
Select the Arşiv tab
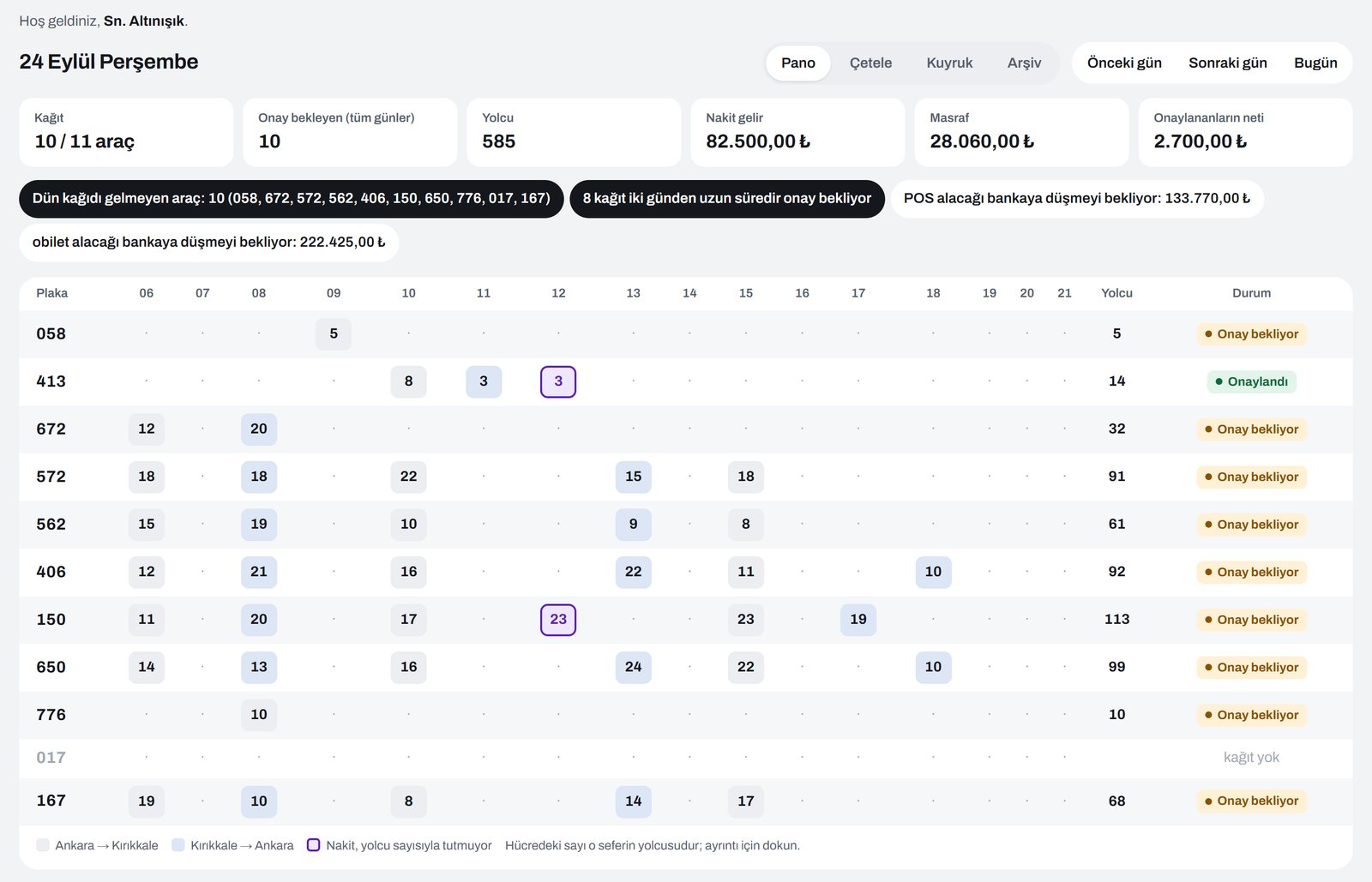(x=1024, y=63)
